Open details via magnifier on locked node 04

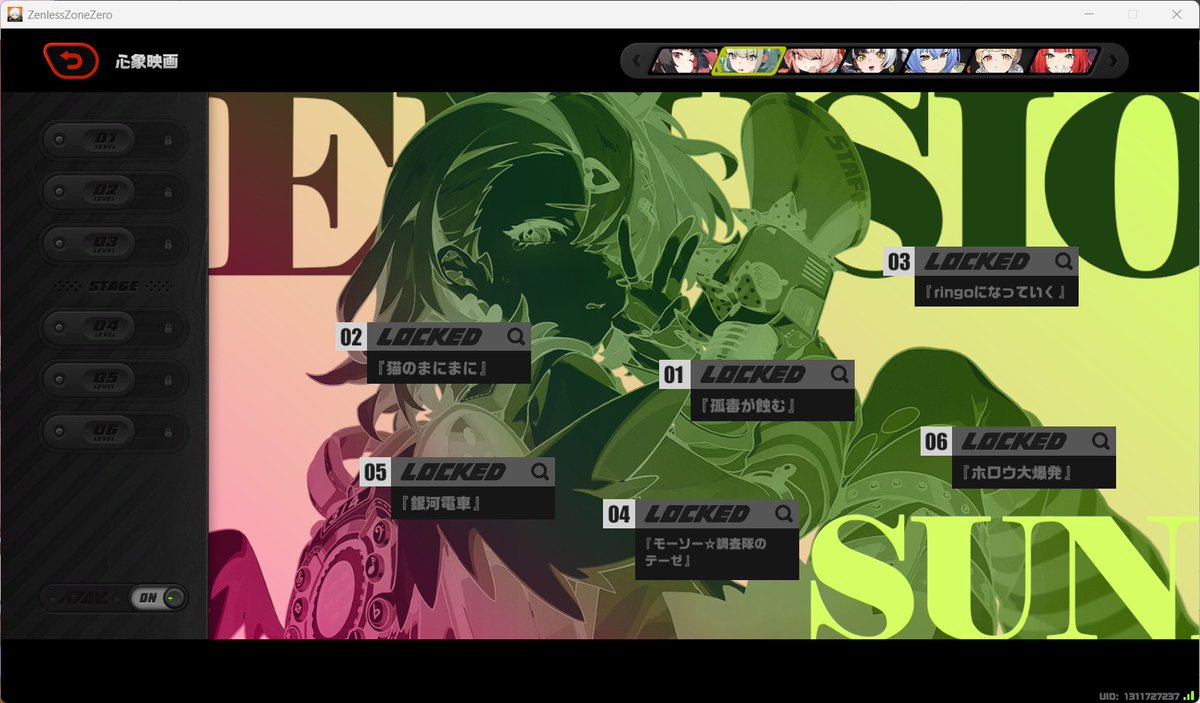784,514
